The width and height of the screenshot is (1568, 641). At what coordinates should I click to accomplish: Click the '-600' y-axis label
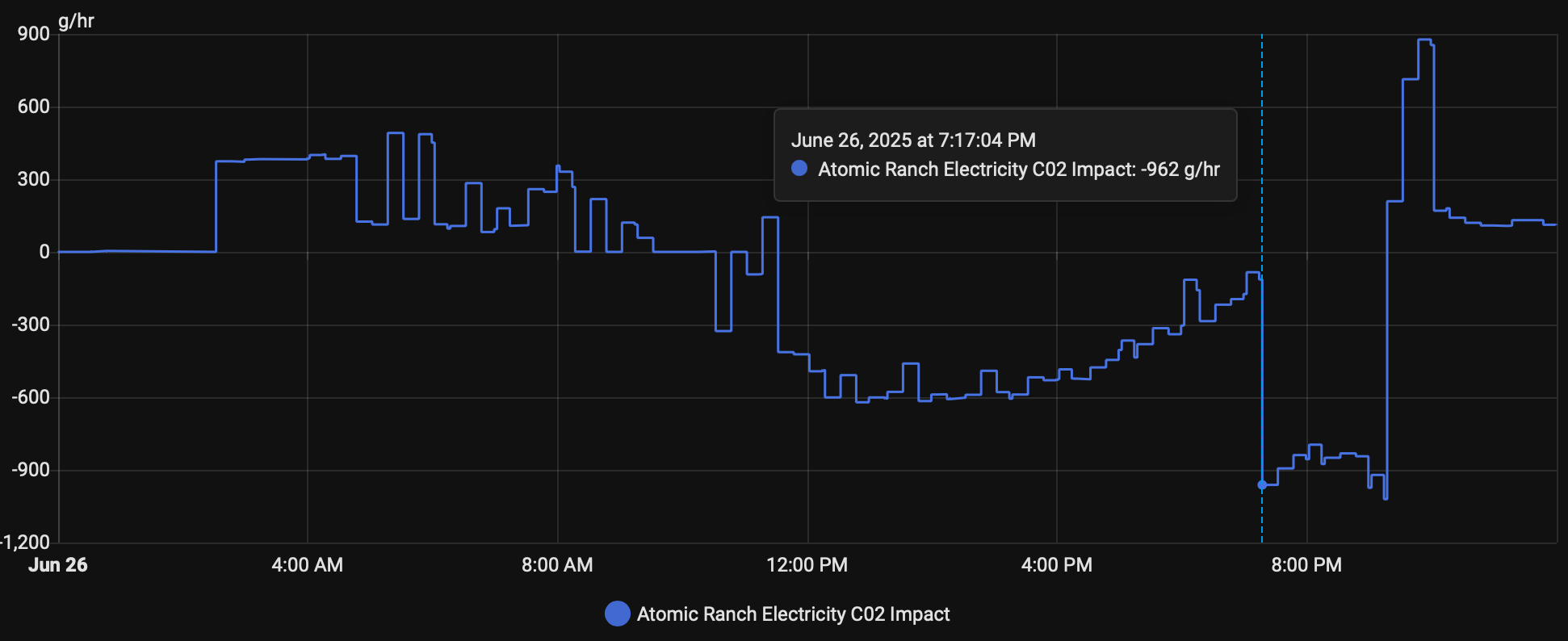[31, 397]
